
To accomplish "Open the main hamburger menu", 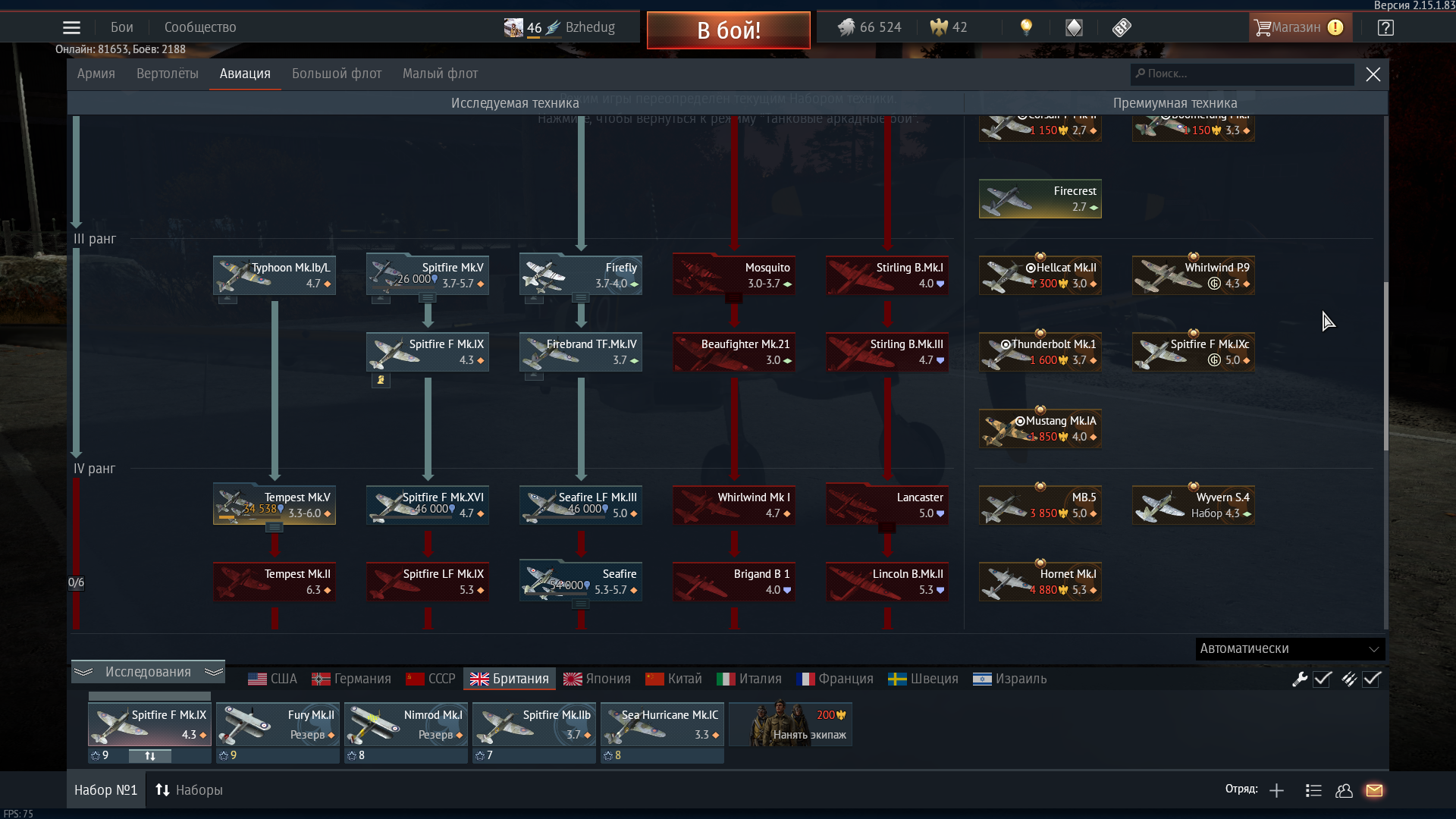I will [71, 28].
